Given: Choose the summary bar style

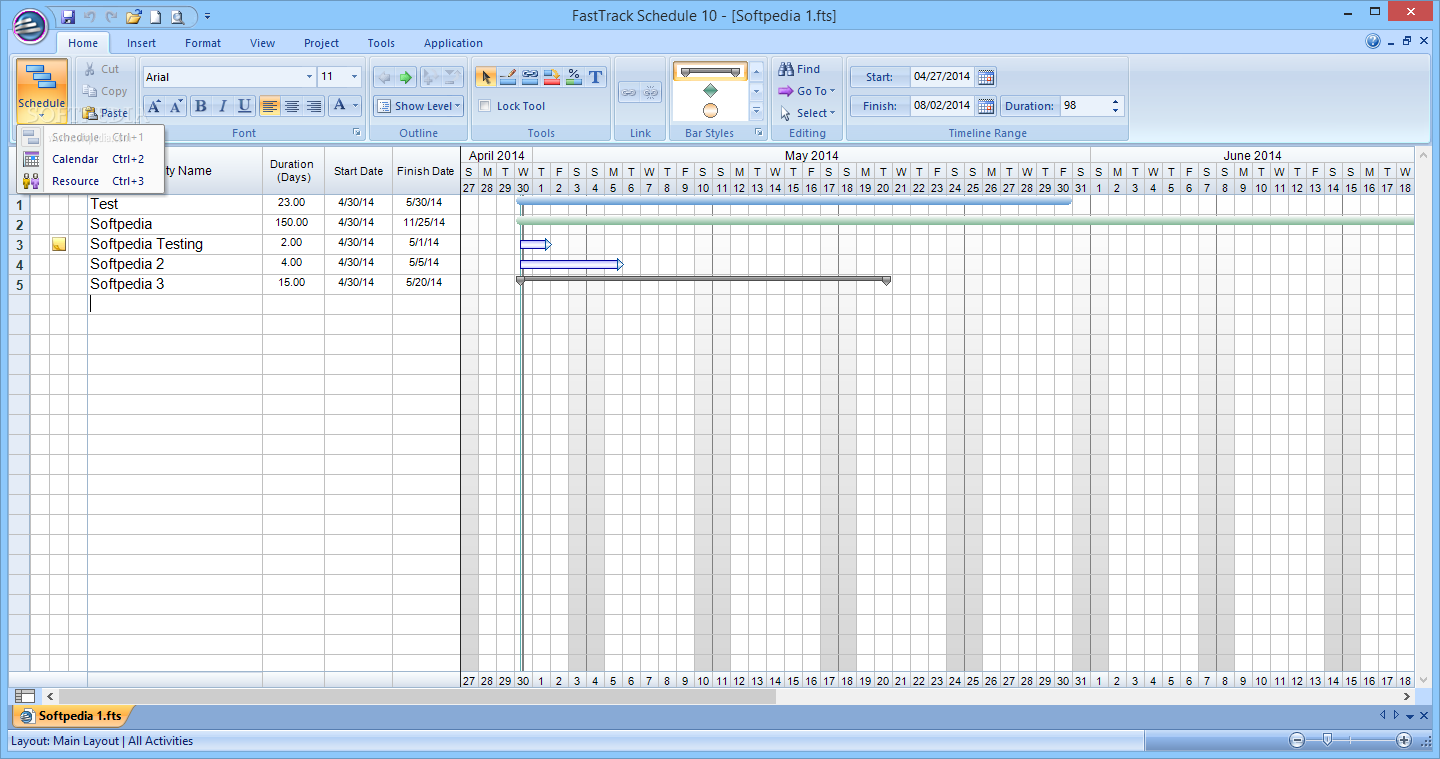Looking at the screenshot, I should [x=710, y=72].
